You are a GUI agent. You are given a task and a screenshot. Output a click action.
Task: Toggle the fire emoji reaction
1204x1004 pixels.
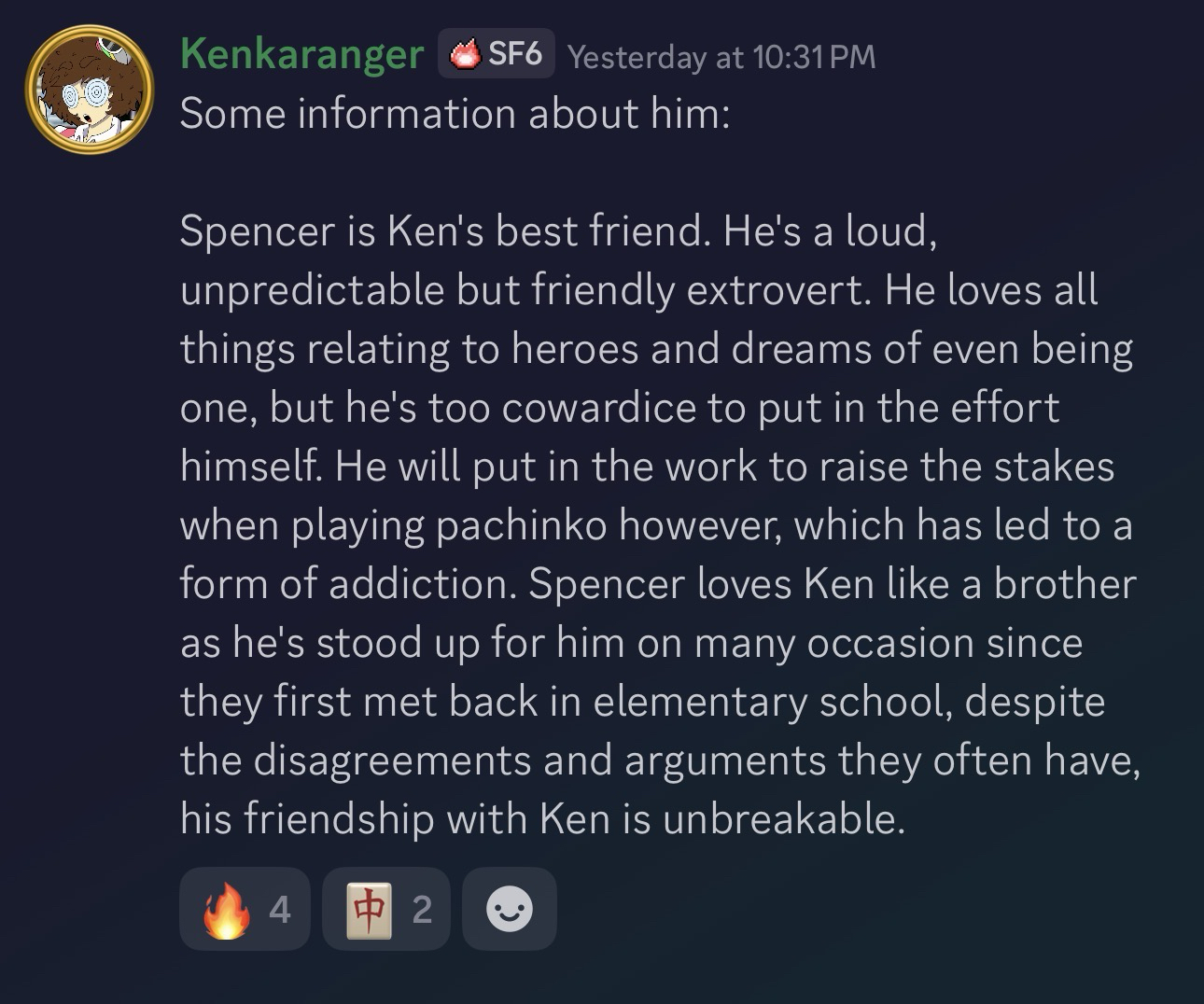(x=245, y=909)
